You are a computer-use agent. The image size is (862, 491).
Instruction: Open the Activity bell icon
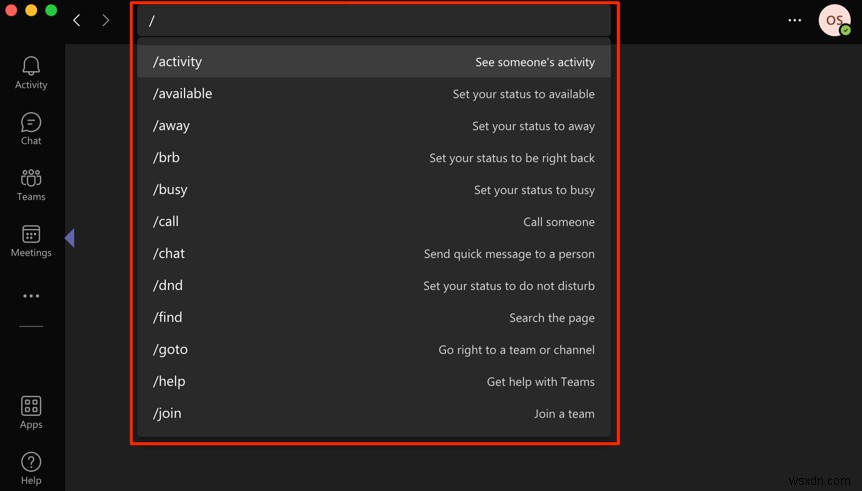point(31,67)
